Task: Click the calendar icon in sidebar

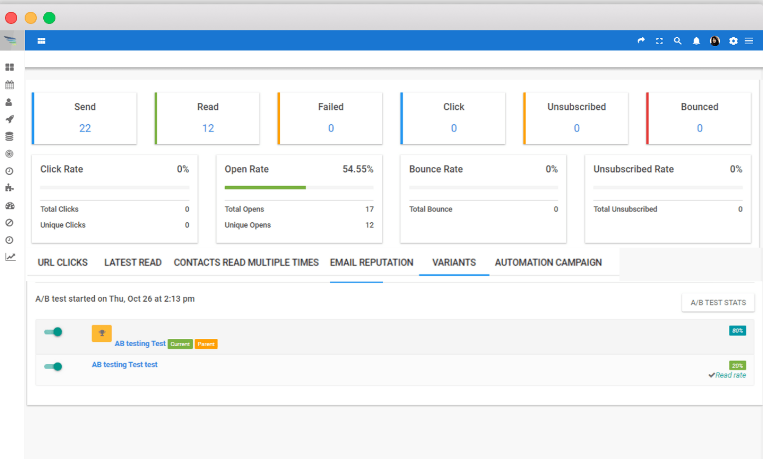Action: coord(10,84)
